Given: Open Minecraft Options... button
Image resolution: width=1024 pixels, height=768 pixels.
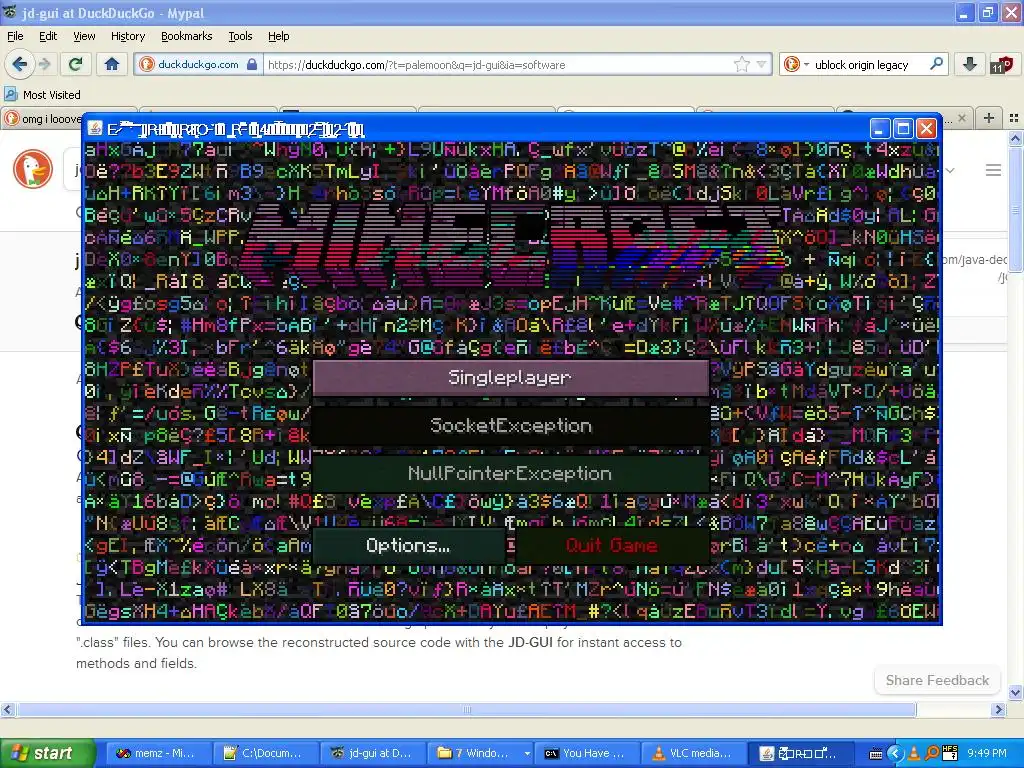Looking at the screenshot, I should [408, 545].
